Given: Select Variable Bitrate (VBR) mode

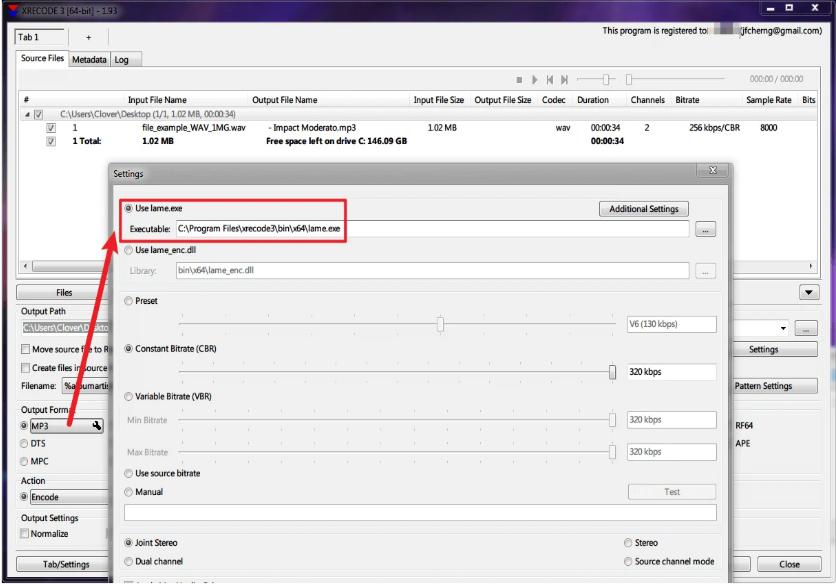Looking at the screenshot, I should pyautogui.click(x=128, y=397).
